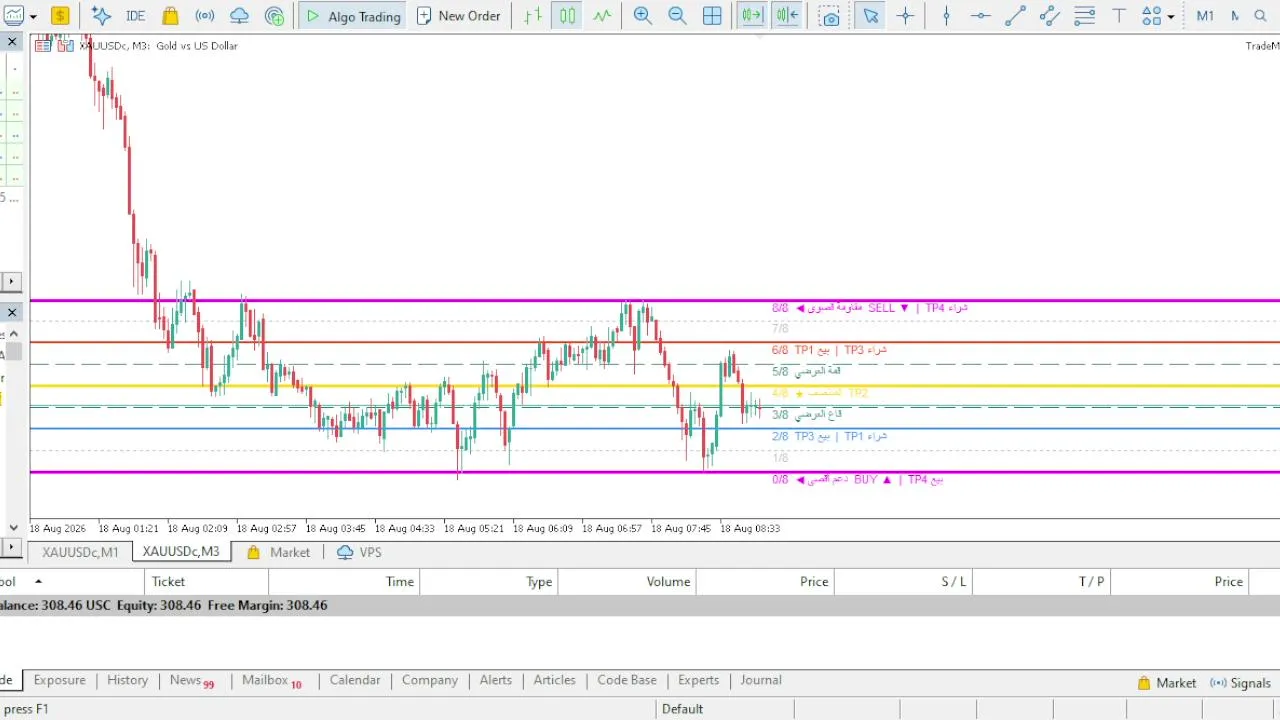Click the gold dollar sign icon

tap(60, 16)
